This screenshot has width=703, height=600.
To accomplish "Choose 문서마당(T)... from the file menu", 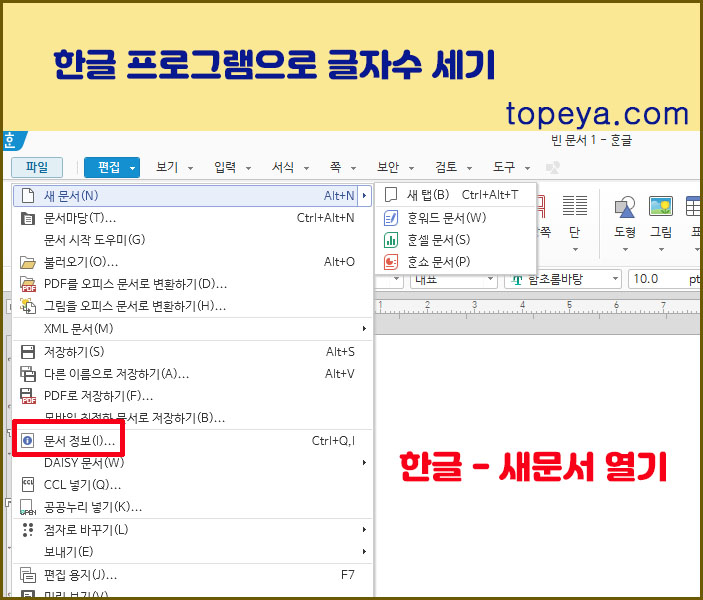I will pyautogui.click(x=192, y=218).
